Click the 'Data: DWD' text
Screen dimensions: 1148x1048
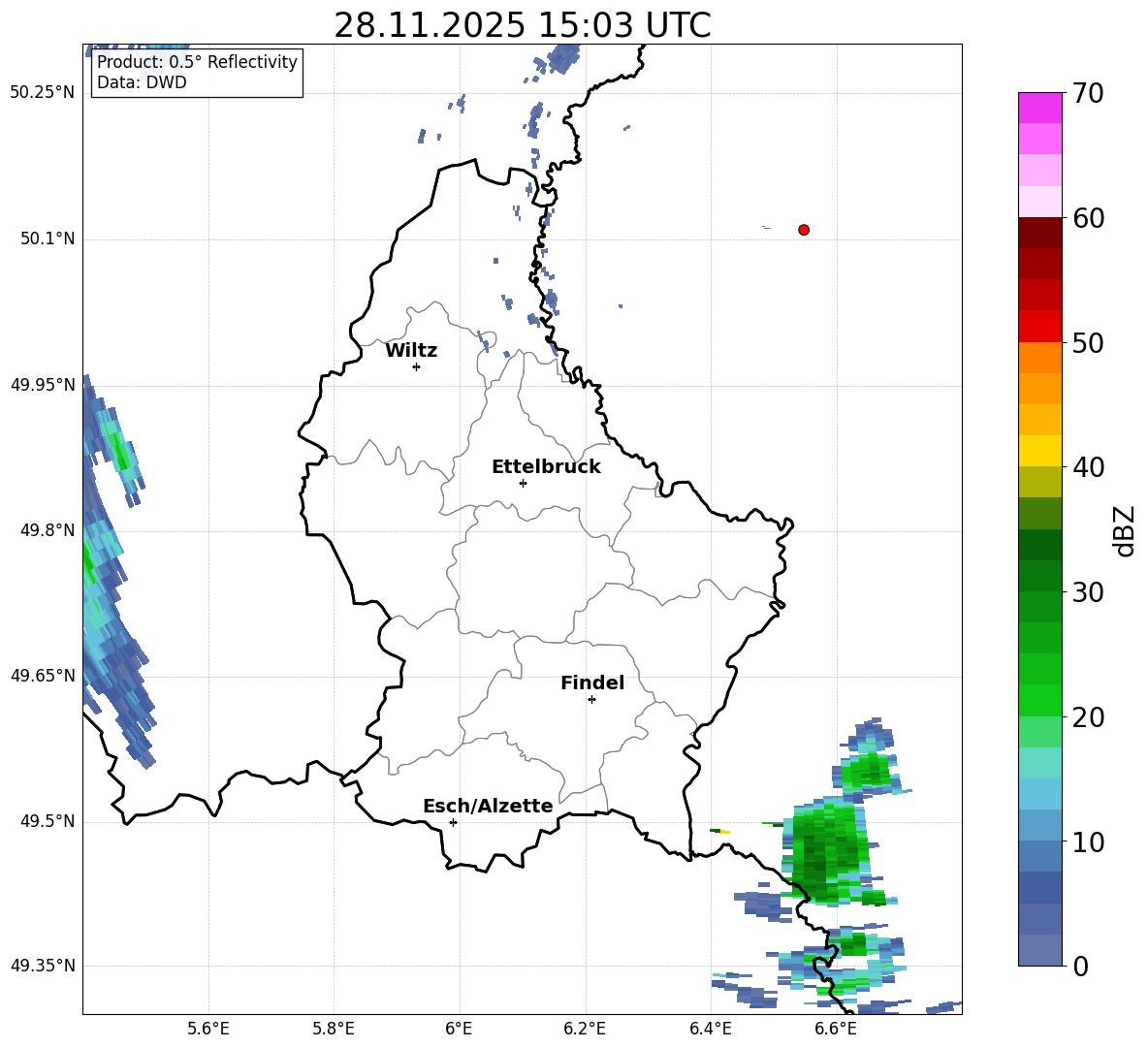click(x=142, y=82)
